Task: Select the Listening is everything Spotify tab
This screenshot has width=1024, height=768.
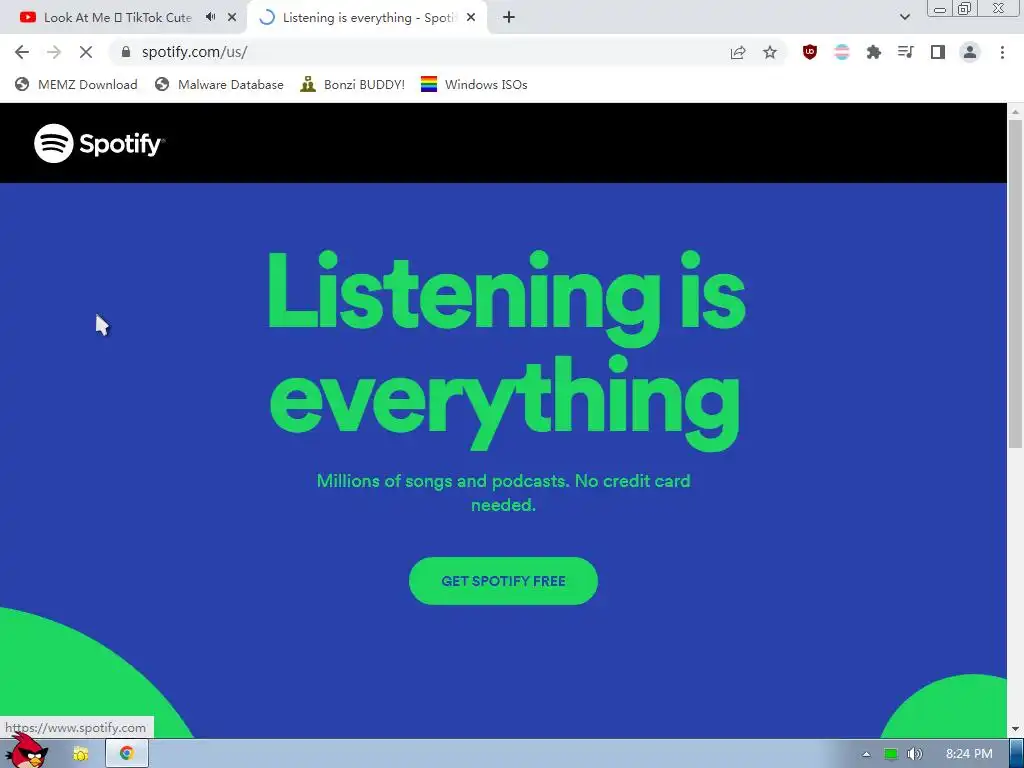Action: [369, 18]
